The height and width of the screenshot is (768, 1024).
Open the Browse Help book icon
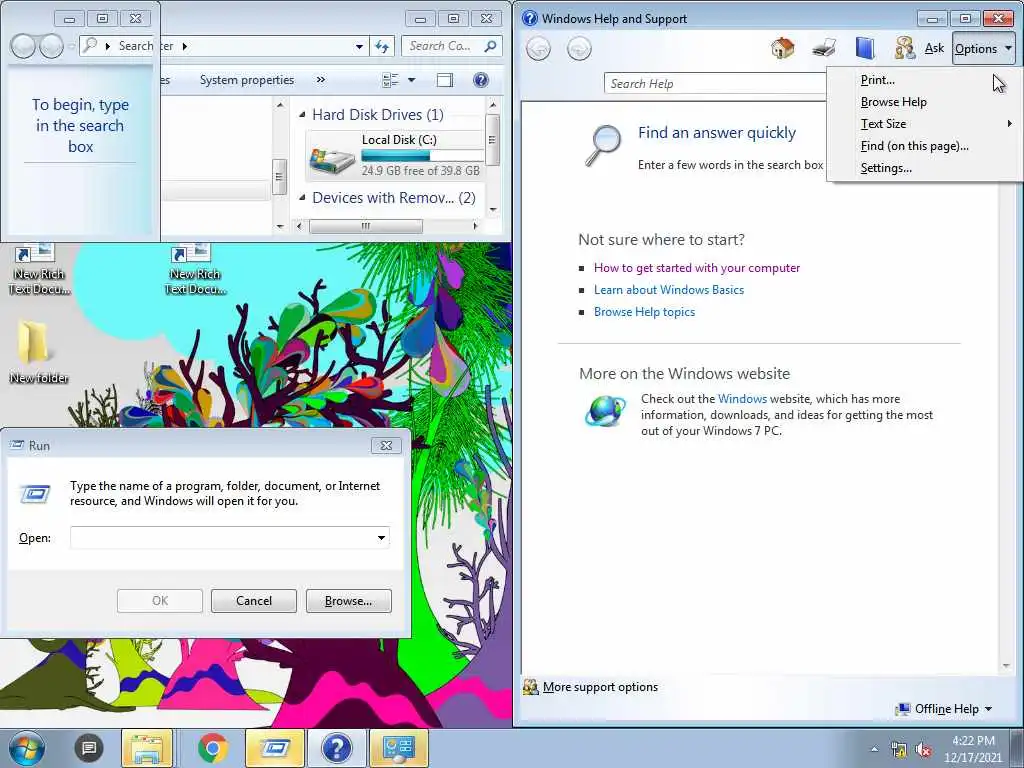point(865,48)
